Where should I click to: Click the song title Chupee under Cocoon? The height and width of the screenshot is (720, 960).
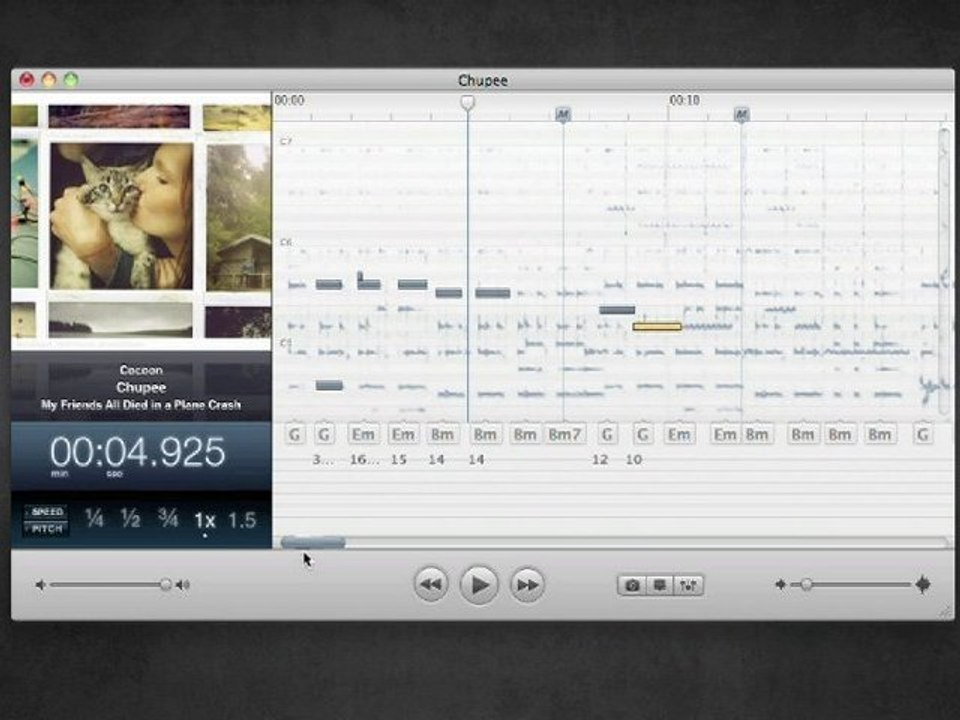[141, 388]
